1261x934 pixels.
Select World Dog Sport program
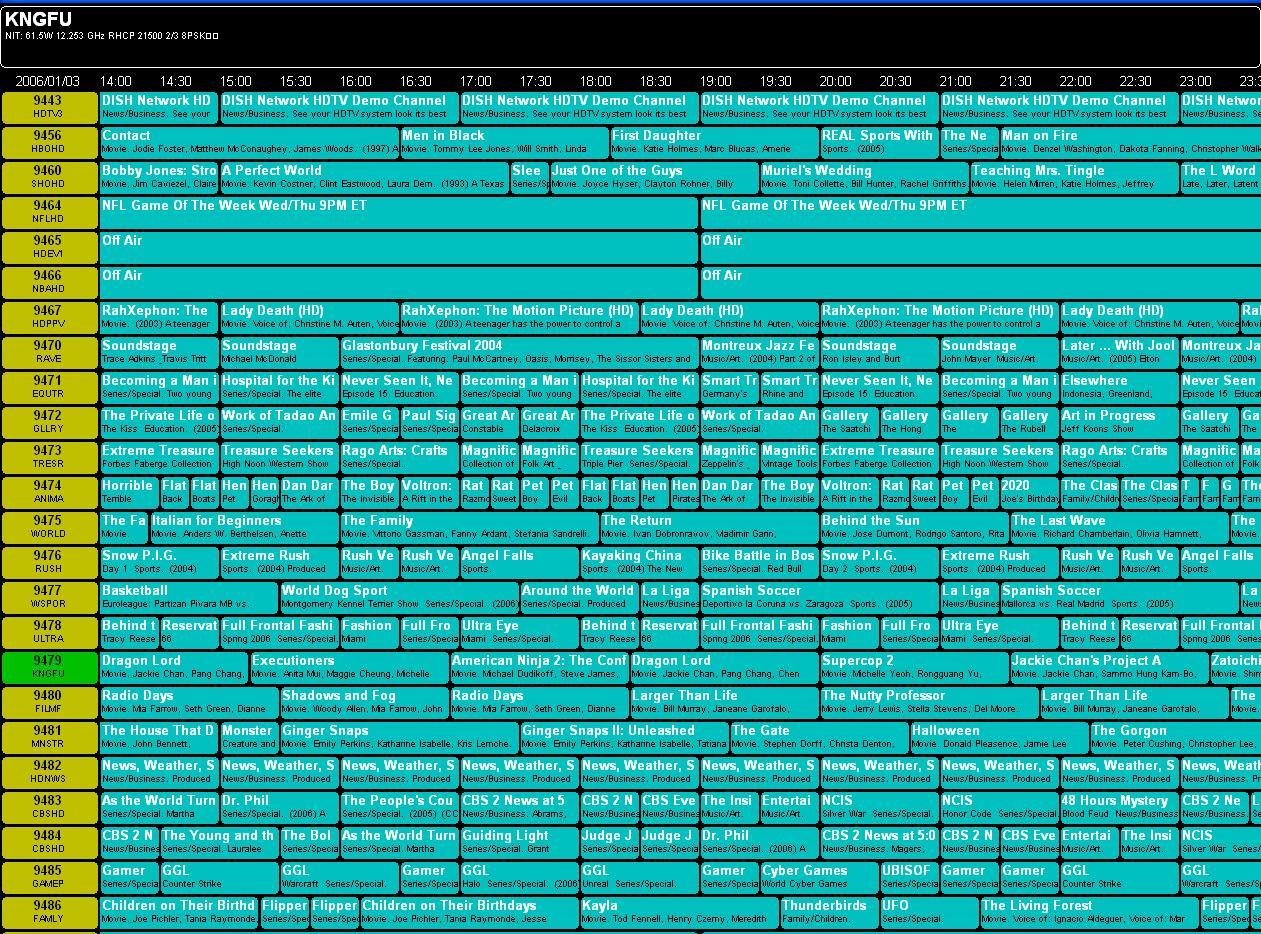[x=399, y=597]
